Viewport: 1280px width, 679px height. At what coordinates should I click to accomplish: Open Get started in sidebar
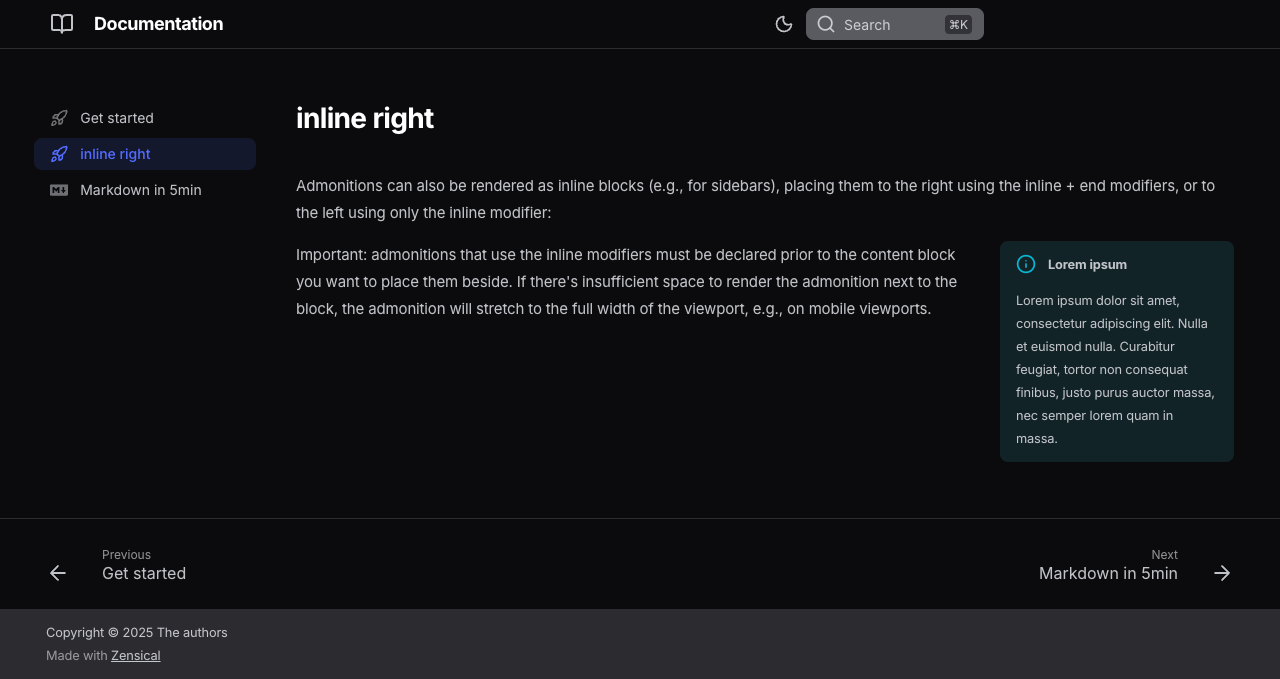point(117,118)
